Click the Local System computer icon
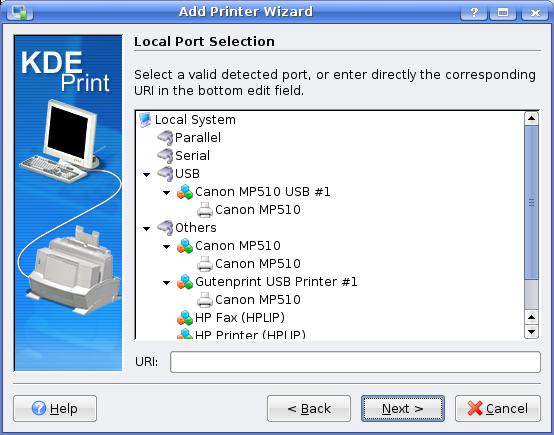 [145, 119]
